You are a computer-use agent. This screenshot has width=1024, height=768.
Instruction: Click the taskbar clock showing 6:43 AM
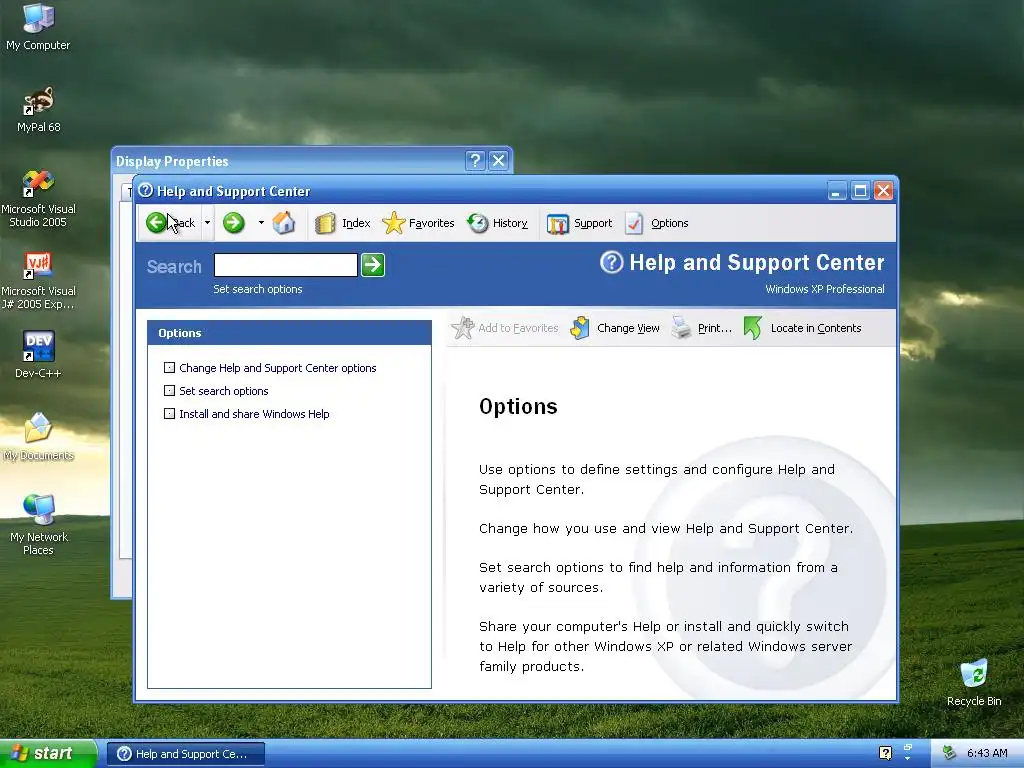pos(987,754)
